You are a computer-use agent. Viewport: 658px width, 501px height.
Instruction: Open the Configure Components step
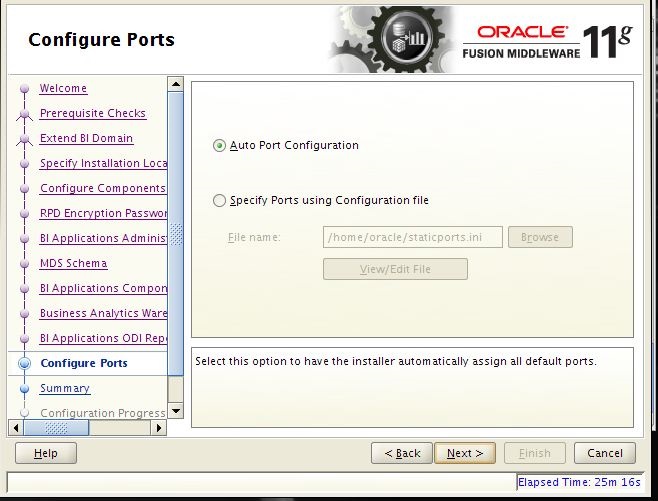pos(103,188)
